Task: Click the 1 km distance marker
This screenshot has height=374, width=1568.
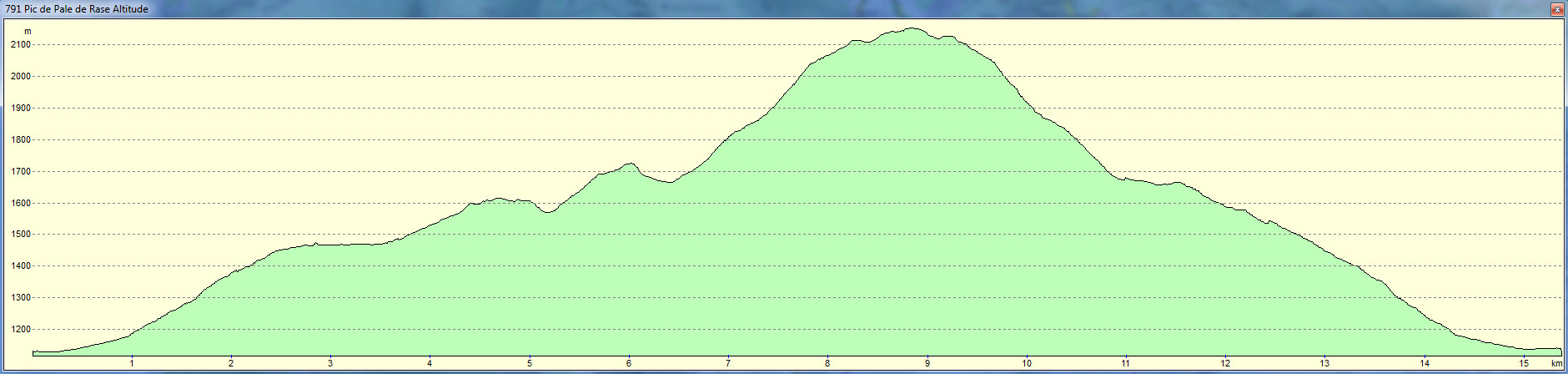Action: pyautogui.click(x=132, y=363)
